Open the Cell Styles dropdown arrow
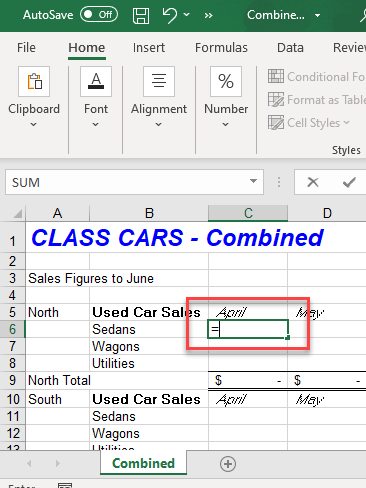 347,123
